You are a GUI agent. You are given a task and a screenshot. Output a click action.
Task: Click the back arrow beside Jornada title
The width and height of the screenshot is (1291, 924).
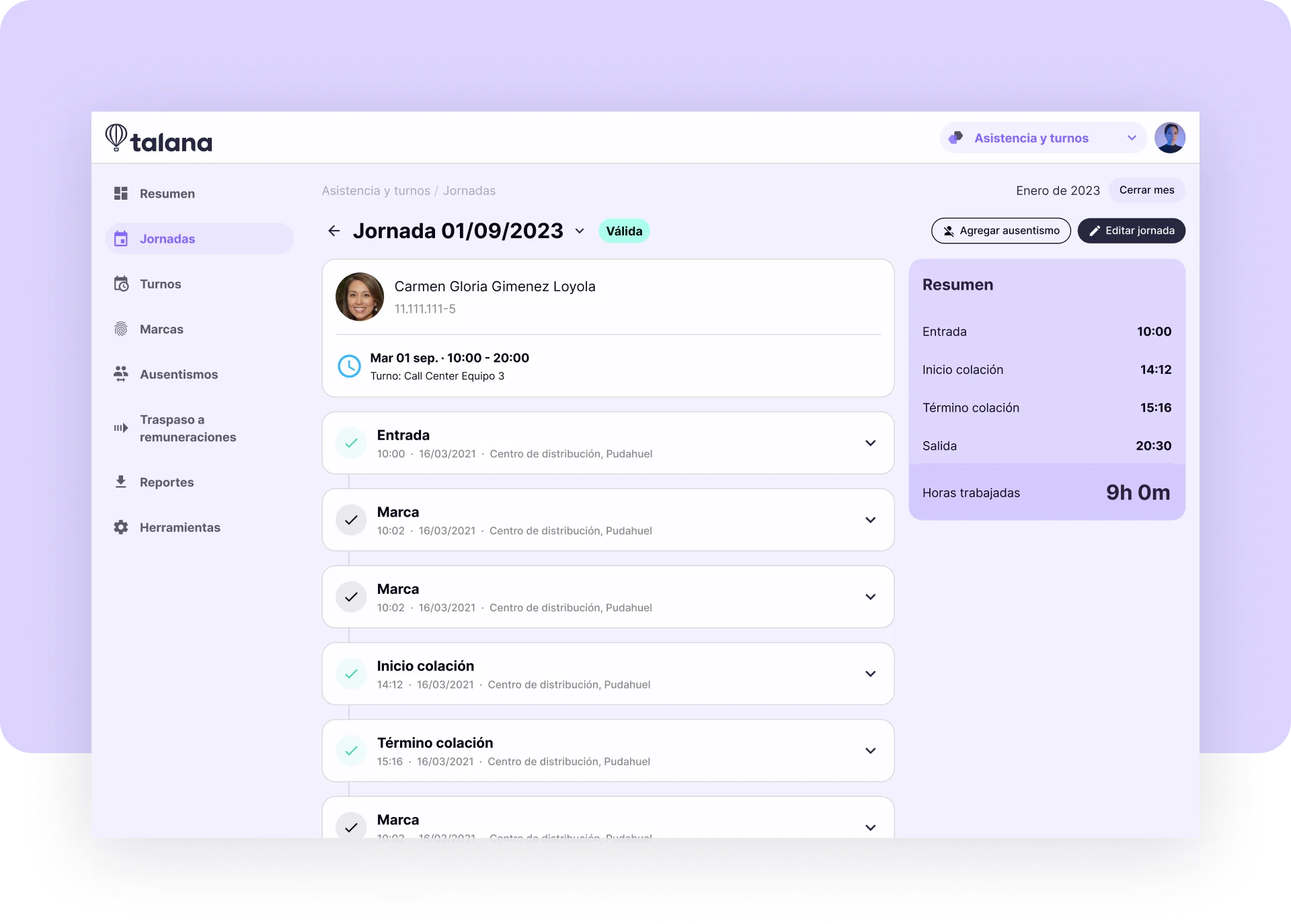334,231
